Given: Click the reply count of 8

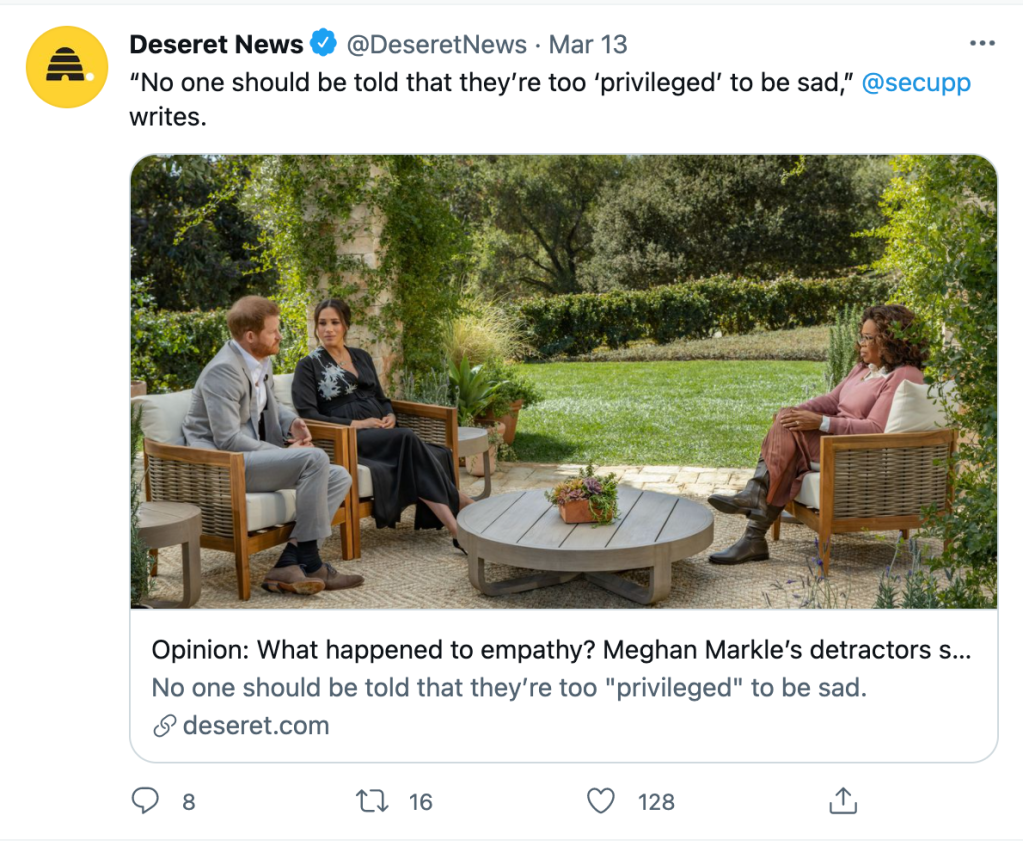Looking at the screenshot, I should click(188, 802).
